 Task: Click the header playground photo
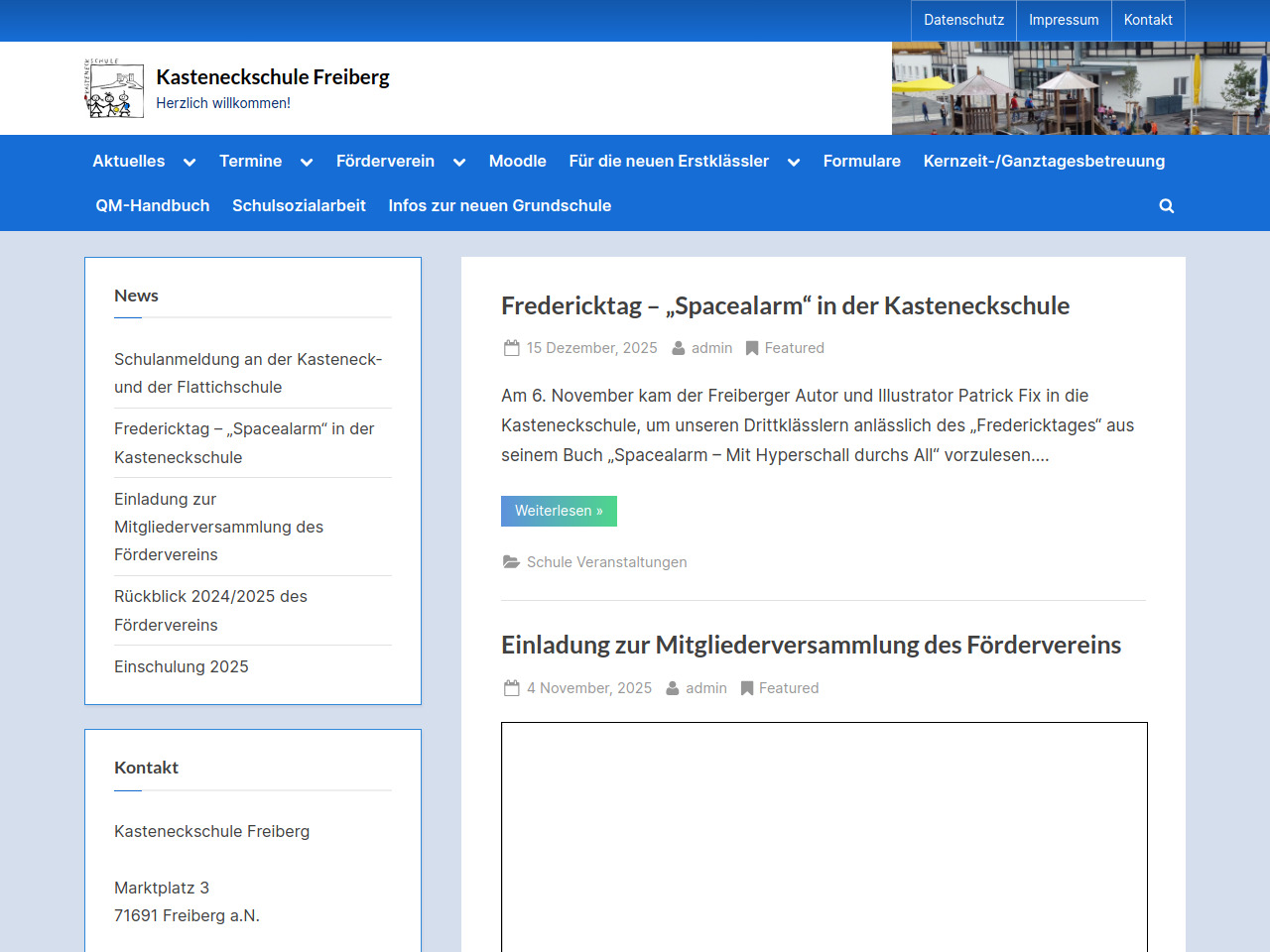coord(1079,88)
